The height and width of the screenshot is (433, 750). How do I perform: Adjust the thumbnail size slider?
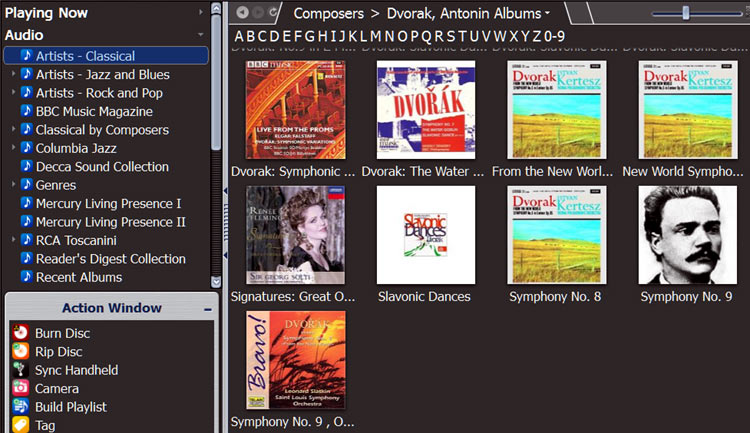coord(686,13)
